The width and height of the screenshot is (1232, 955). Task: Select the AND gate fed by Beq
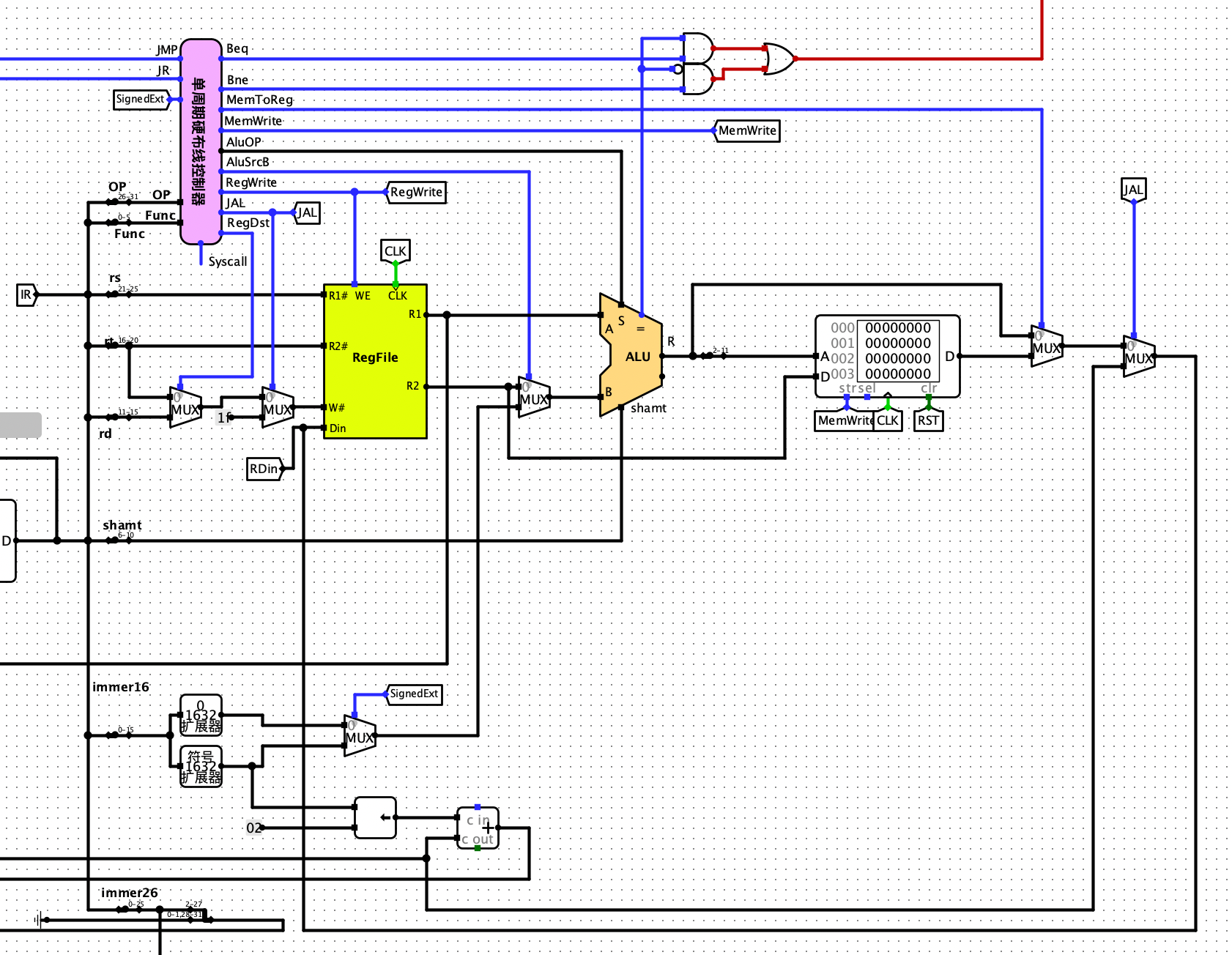(698, 48)
